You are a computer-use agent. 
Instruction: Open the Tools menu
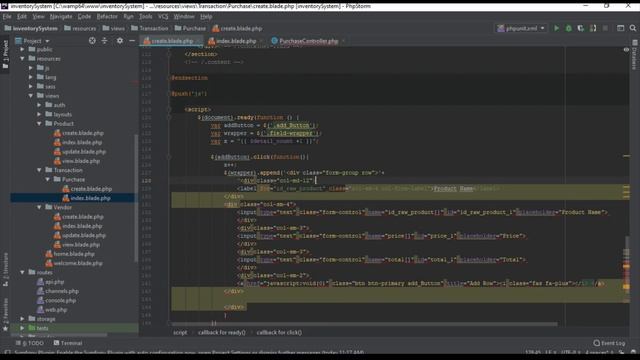[145, 16]
